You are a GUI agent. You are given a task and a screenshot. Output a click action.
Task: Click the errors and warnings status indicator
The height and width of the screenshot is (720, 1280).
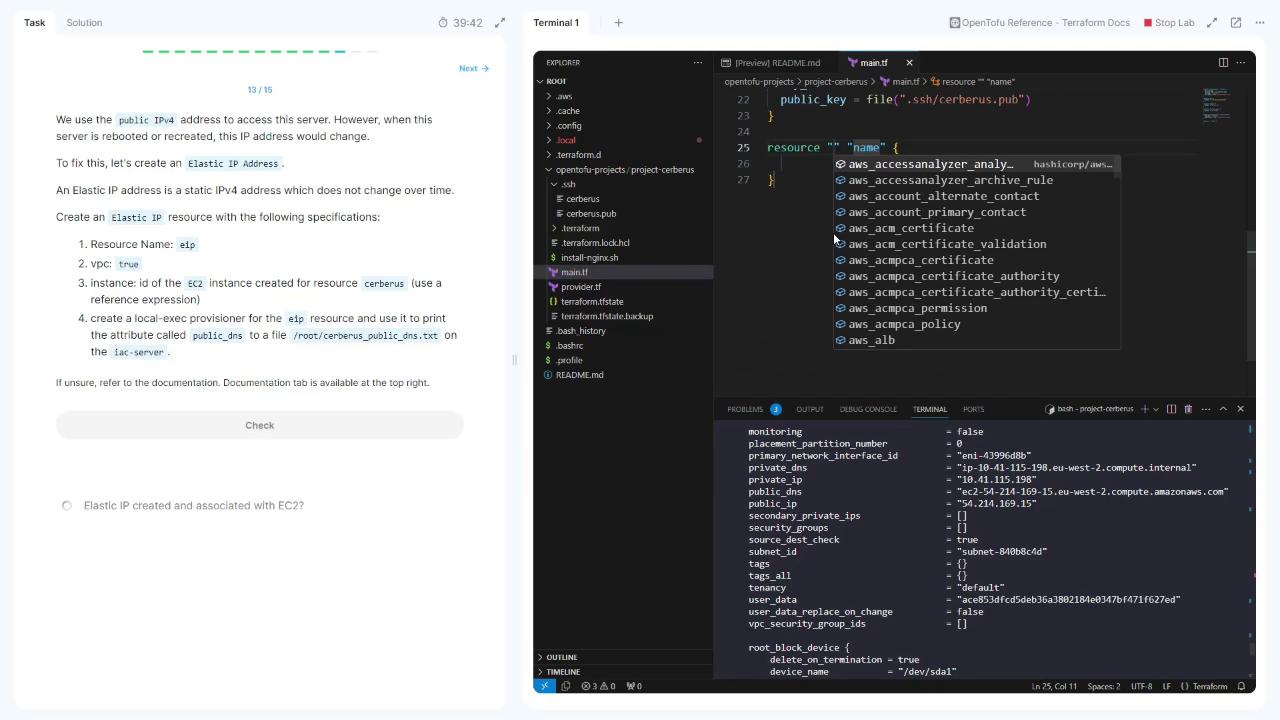pos(598,686)
